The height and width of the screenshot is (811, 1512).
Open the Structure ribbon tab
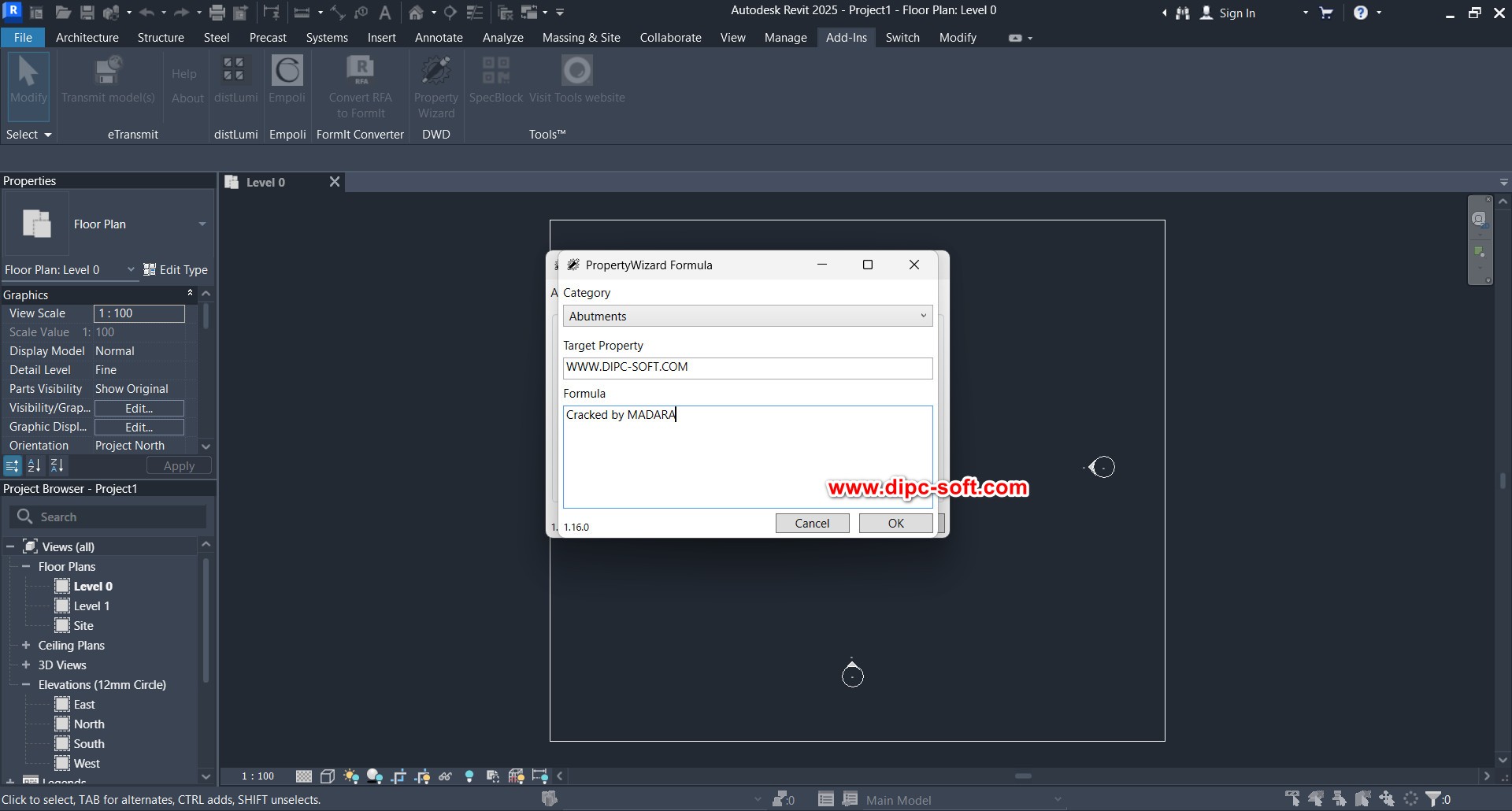click(161, 37)
